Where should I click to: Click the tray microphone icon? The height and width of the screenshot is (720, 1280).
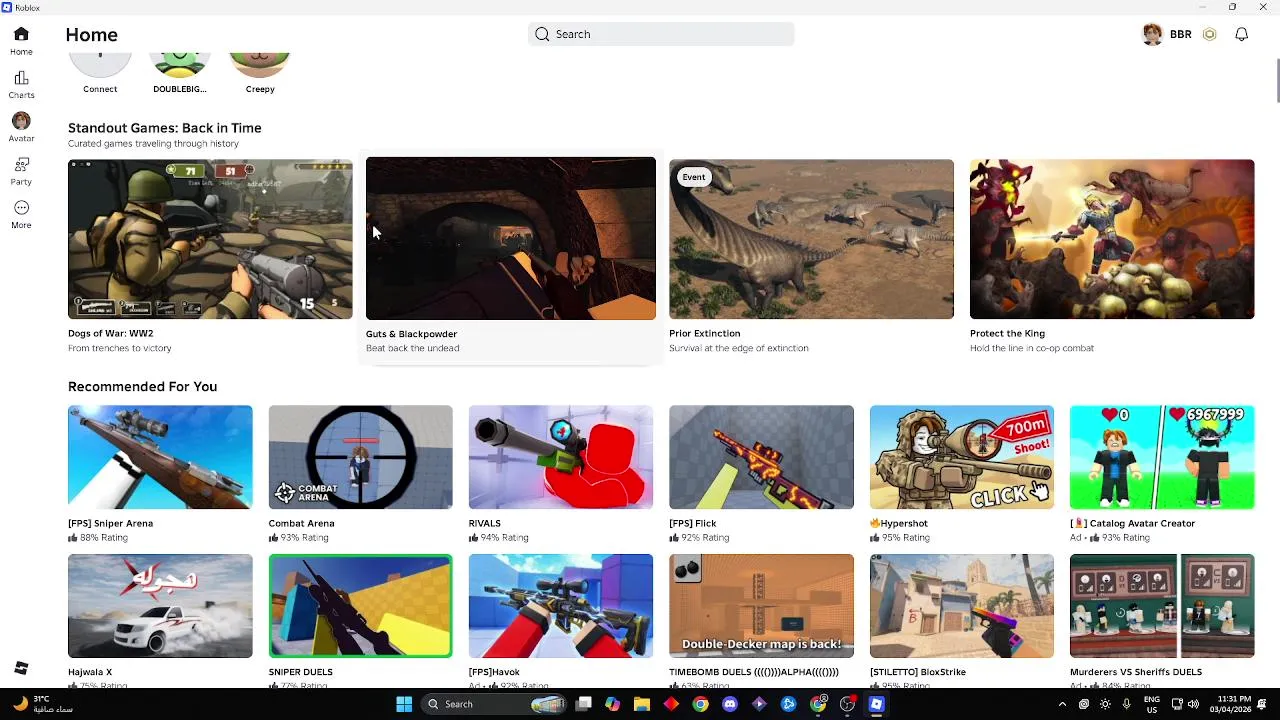1126,704
